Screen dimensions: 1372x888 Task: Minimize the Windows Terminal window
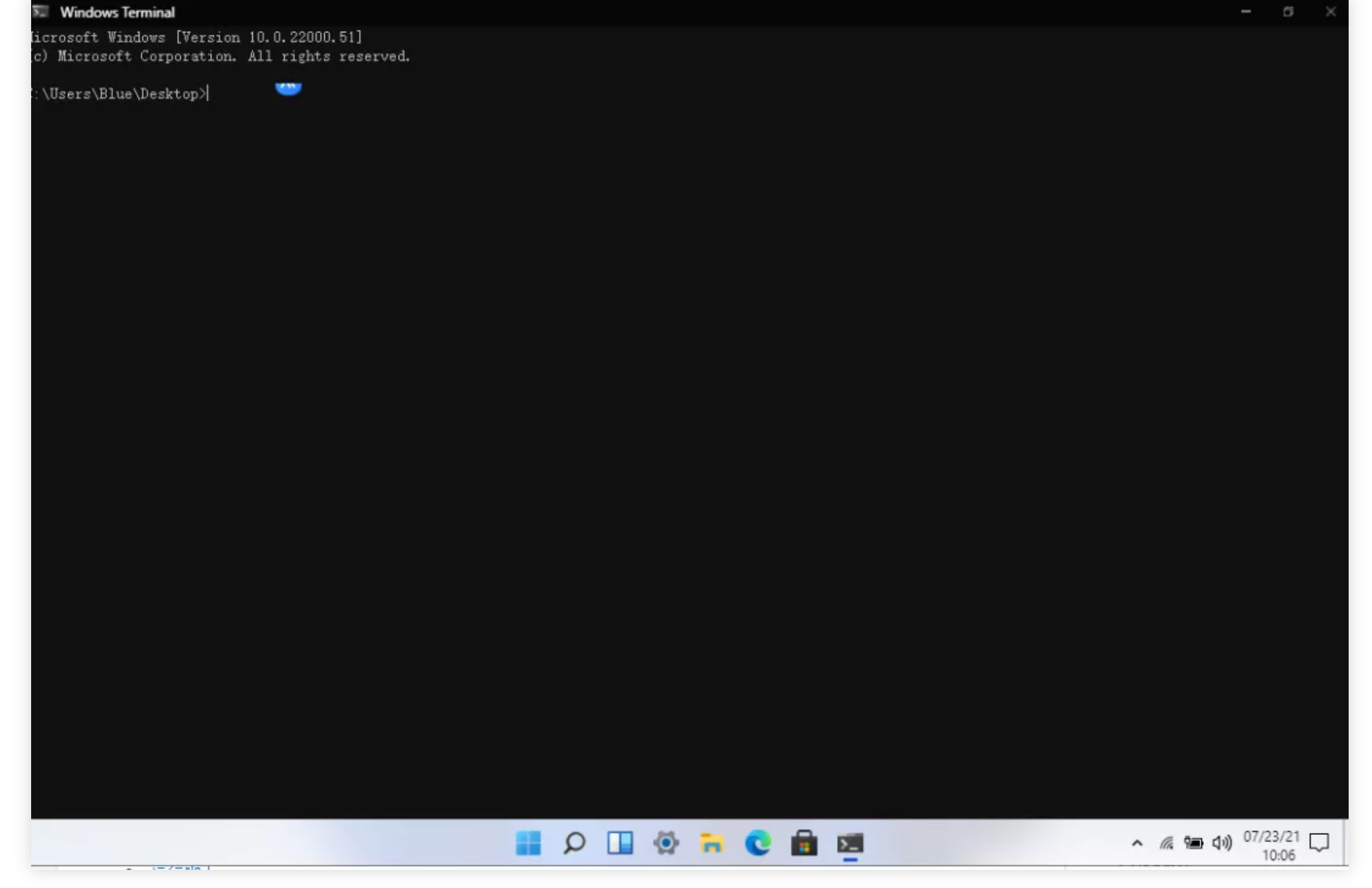click(x=1246, y=11)
